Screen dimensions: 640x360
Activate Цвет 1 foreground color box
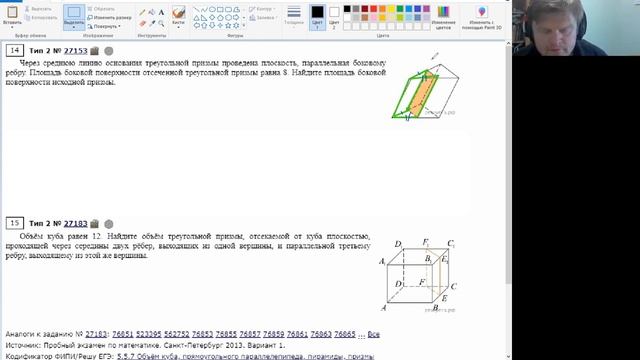pos(317,18)
